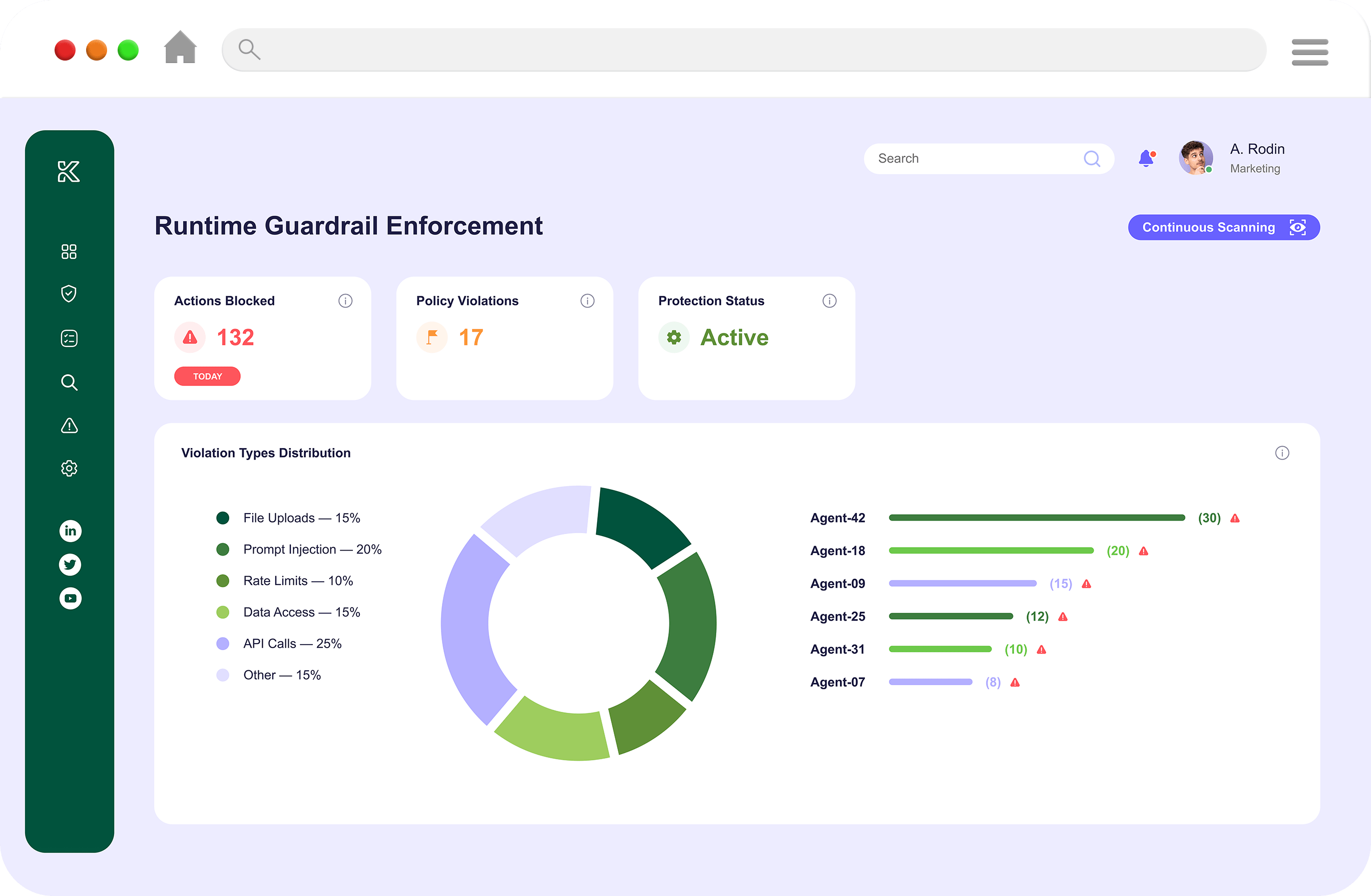Click the Continuous Scanning button
The height and width of the screenshot is (896, 1371).
[1223, 228]
